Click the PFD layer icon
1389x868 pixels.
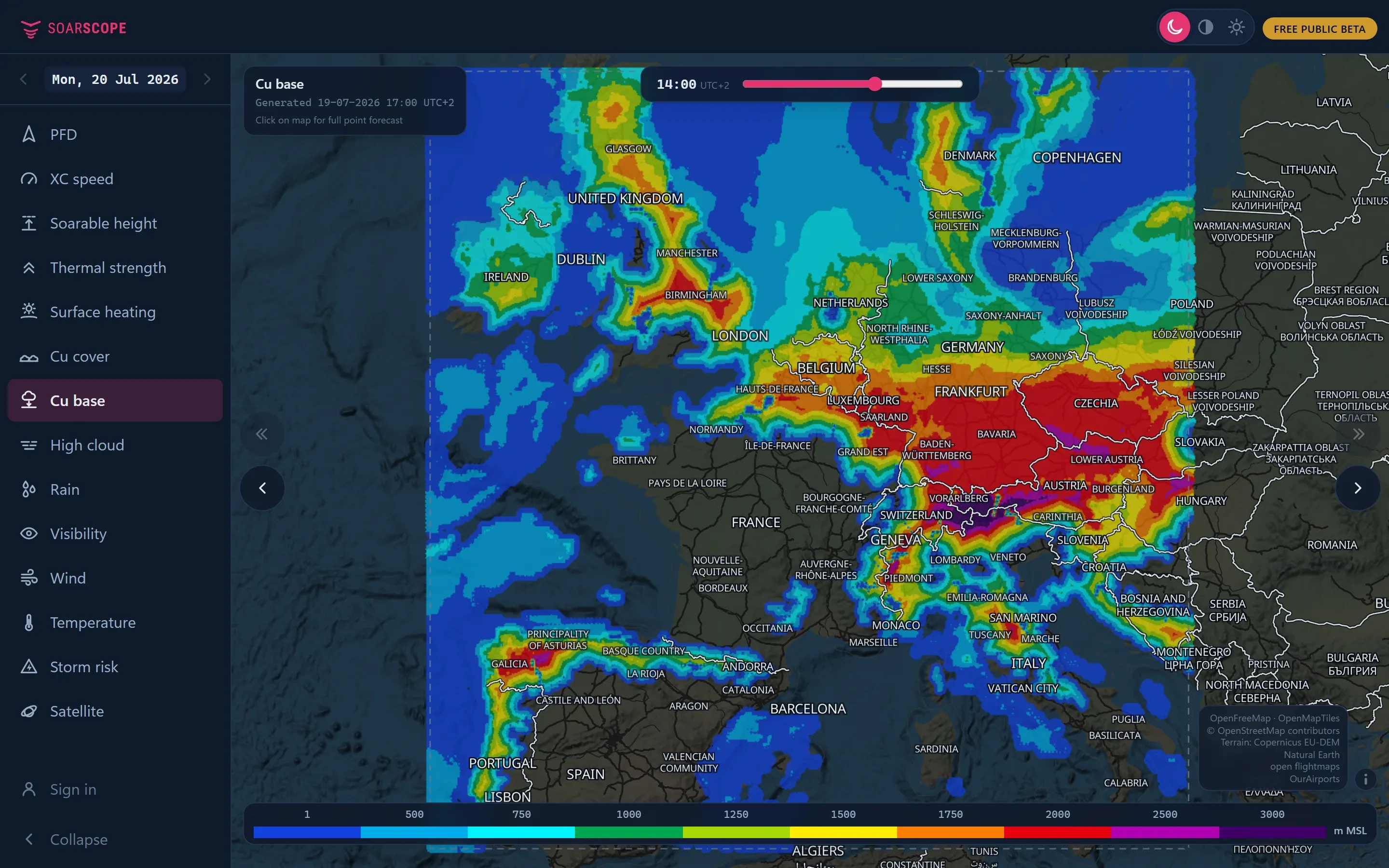tap(29, 135)
